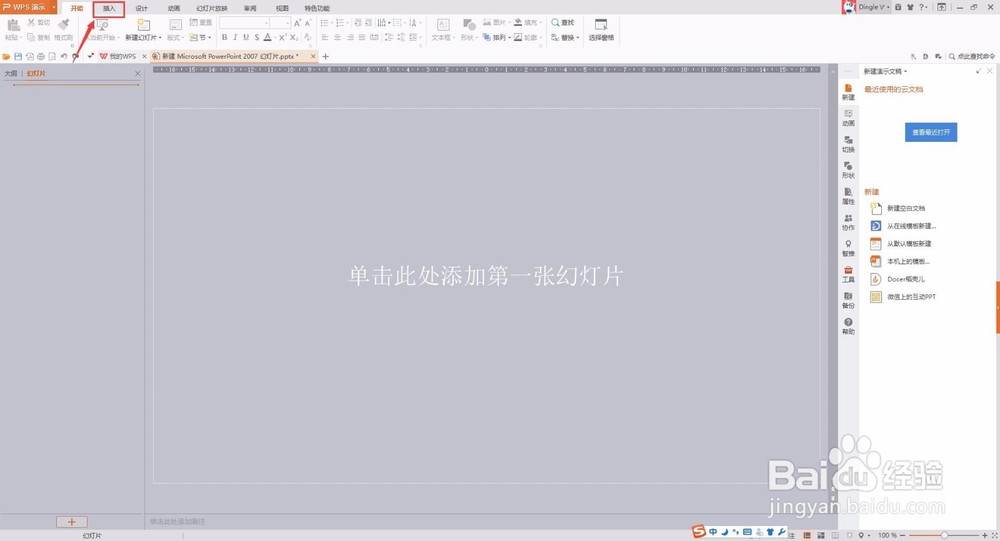Image resolution: width=1000 pixels, height=541 pixels.
Task: Click the zoom slider handle in status bar
Action: pyautogui.click(x=945, y=535)
